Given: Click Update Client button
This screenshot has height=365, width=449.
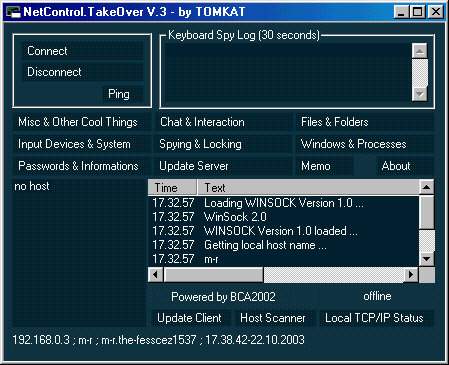Looking at the screenshot, I should click(191, 318).
